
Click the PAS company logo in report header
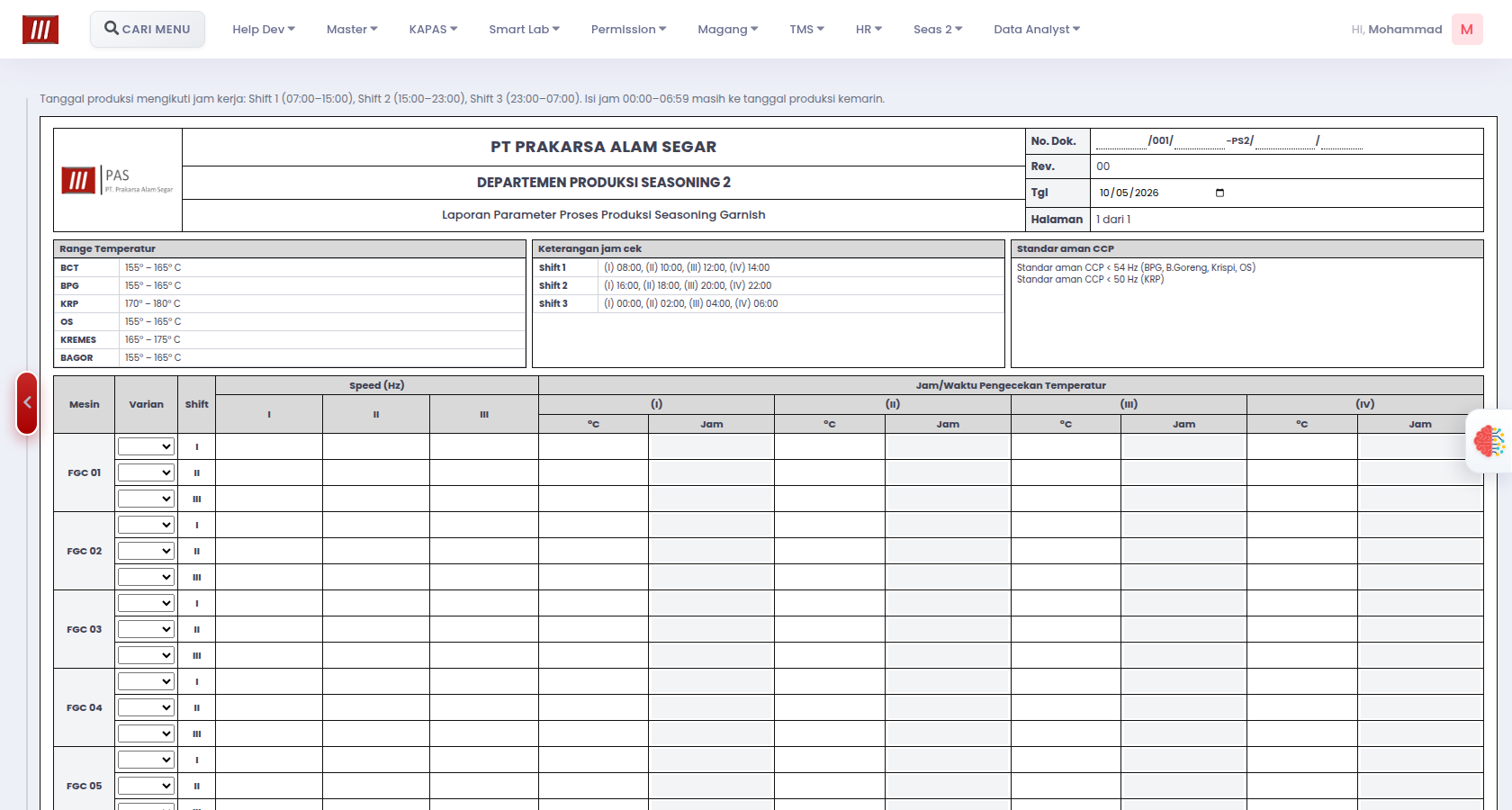[x=117, y=180]
